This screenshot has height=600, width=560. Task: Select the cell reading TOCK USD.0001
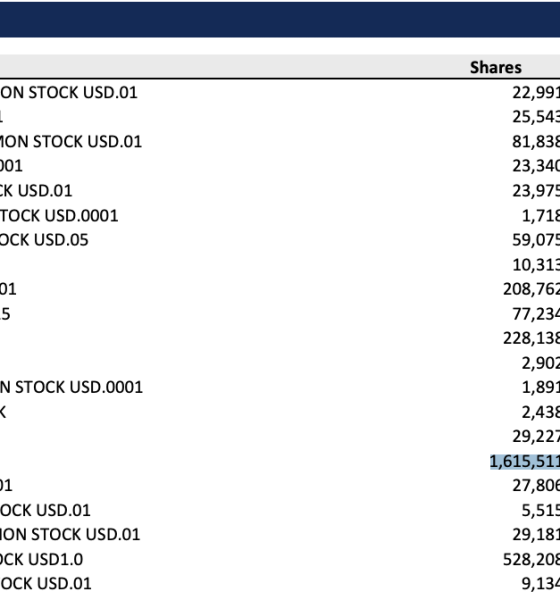pyautogui.click(x=59, y=215)
